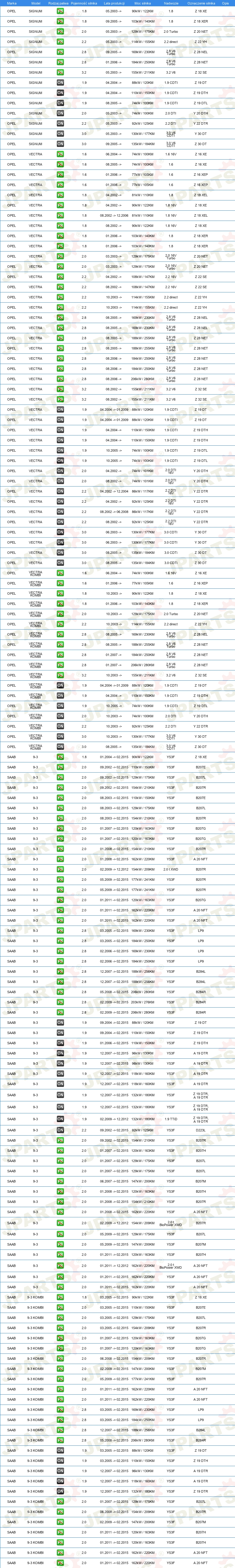Click petrol icon in Saab 9-3 Kombi B207E row
235x1568 pixels.
tap(60, 1307)
